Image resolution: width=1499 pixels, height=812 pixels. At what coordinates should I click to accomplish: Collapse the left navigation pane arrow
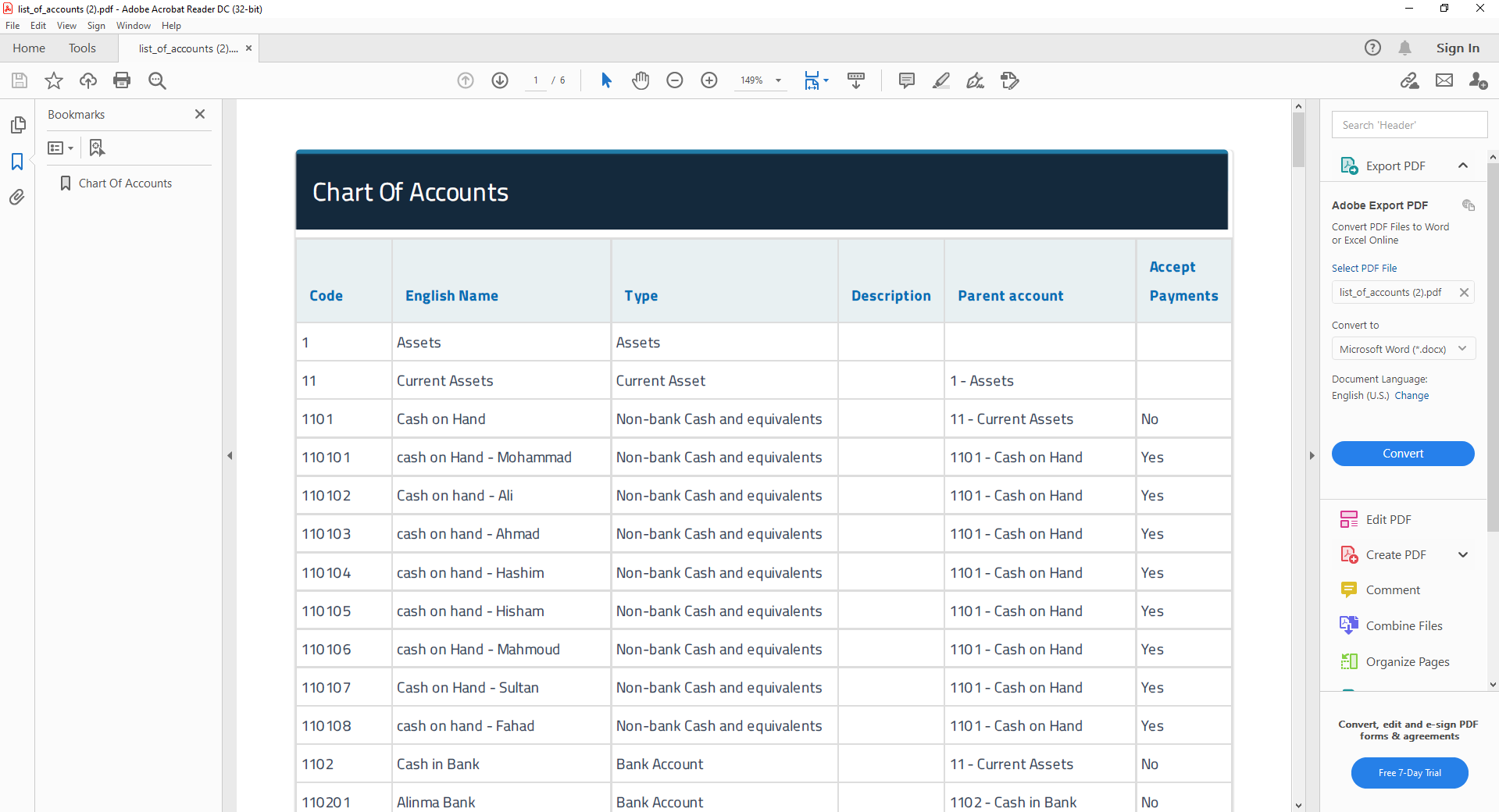(230, 455)
